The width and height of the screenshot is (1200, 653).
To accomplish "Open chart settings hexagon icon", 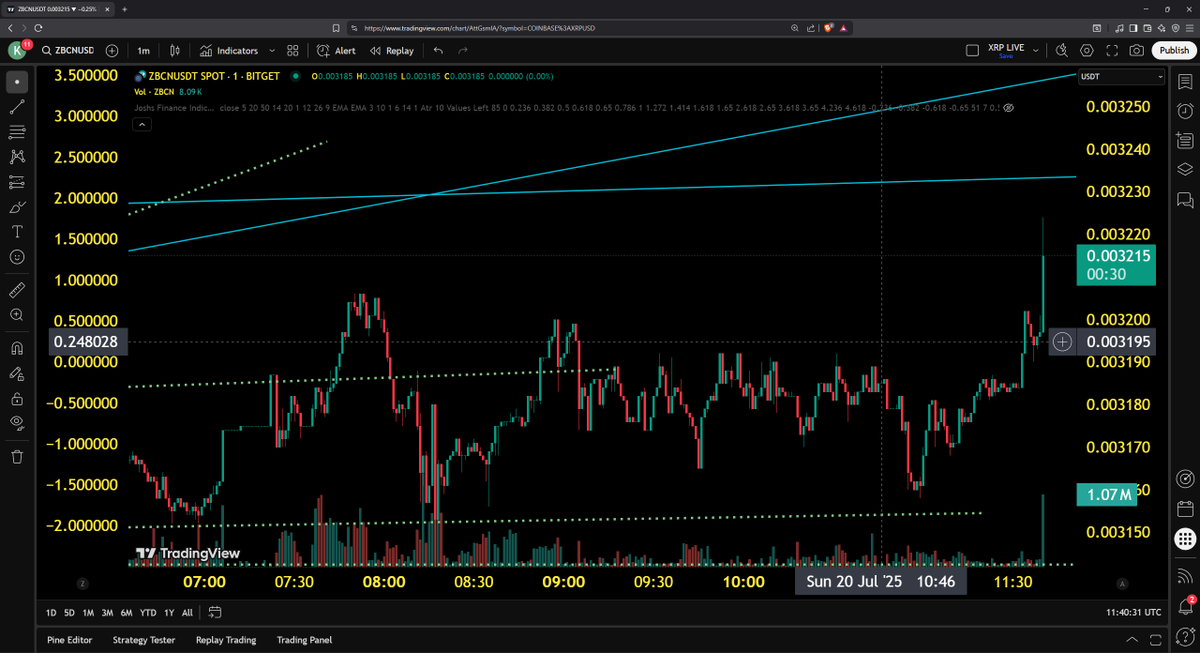I will pyautogui.click(x=1087, y=50).
